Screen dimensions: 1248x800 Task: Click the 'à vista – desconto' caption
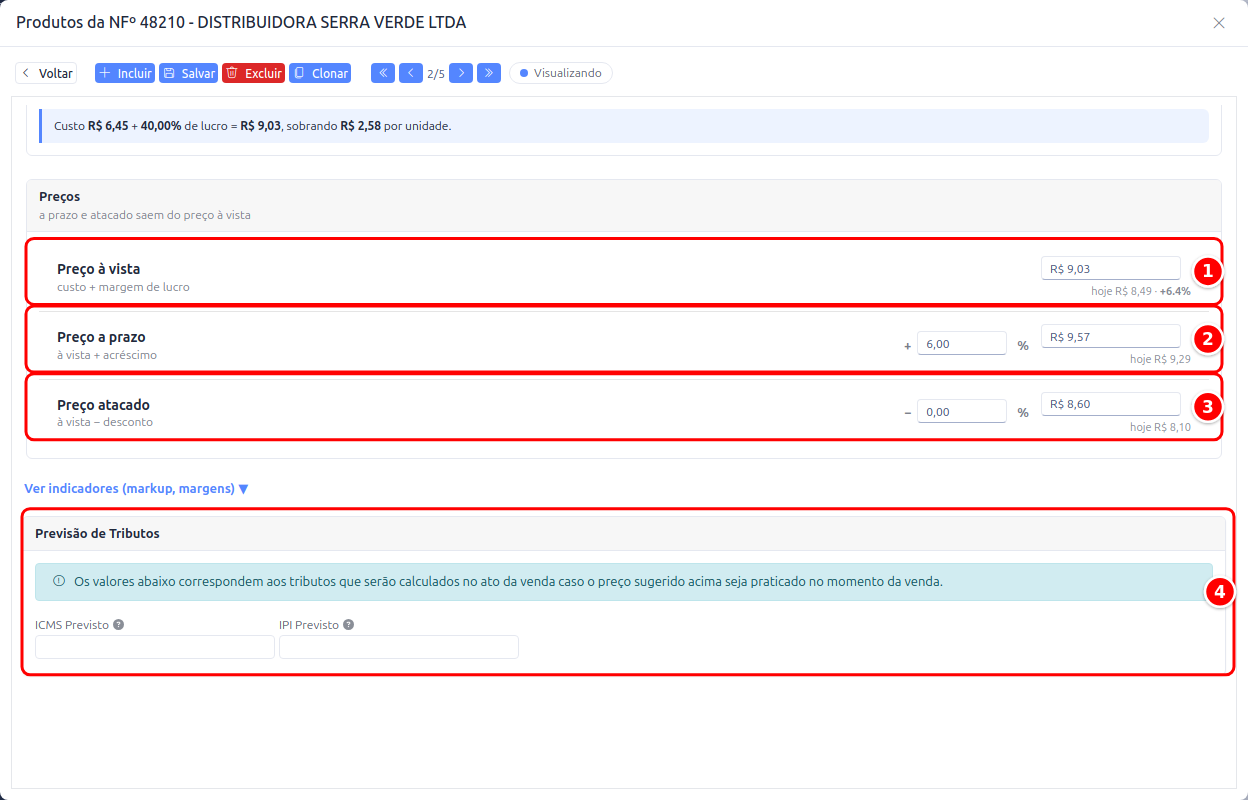[x=105, y=422]
